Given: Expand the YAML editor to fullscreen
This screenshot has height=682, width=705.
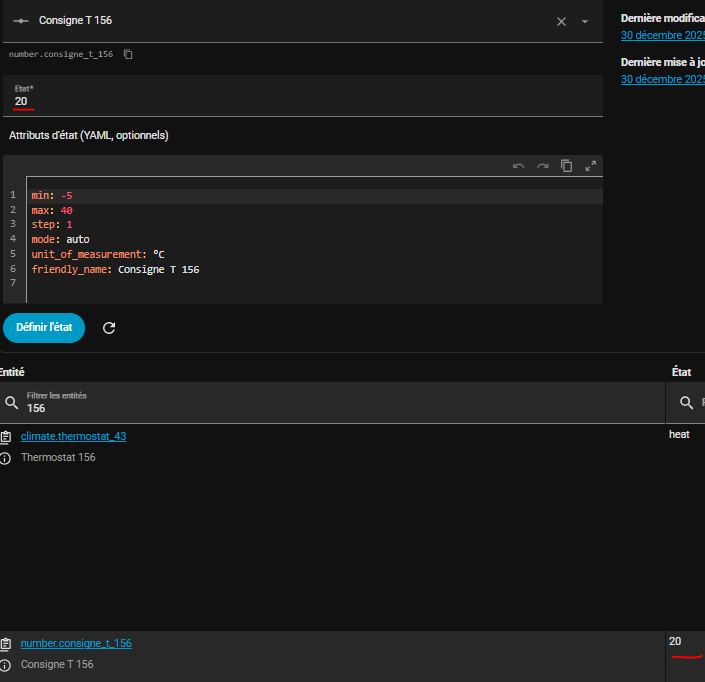Looking at the screenshot, I should tap(590, 166).
